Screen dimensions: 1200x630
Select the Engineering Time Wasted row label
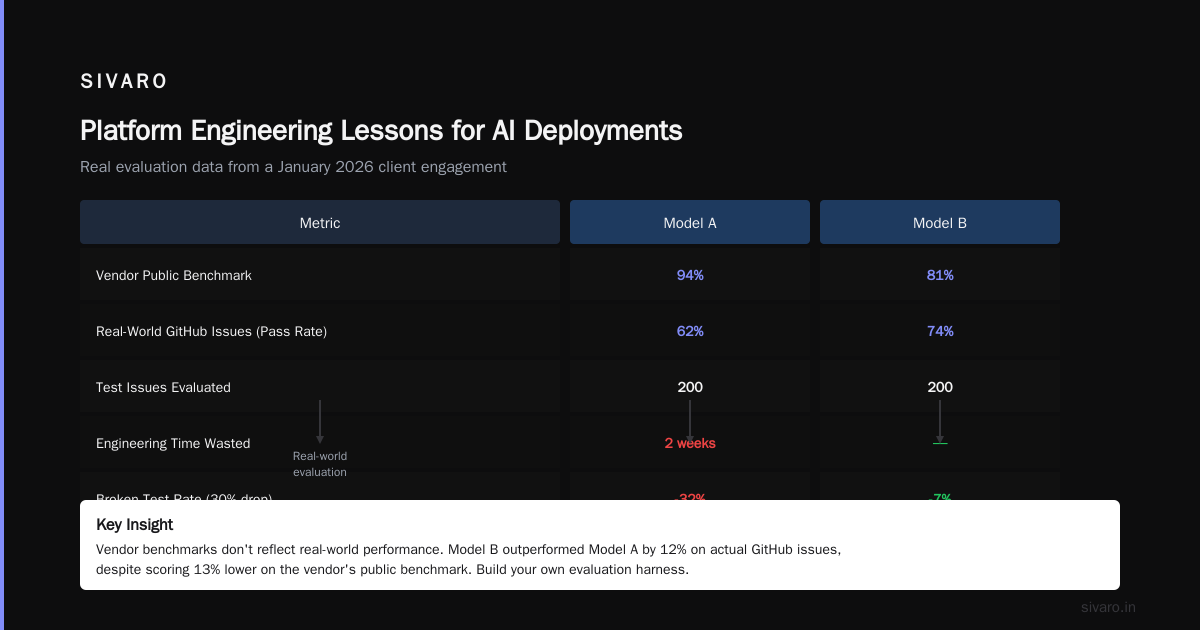coord(173,443)
